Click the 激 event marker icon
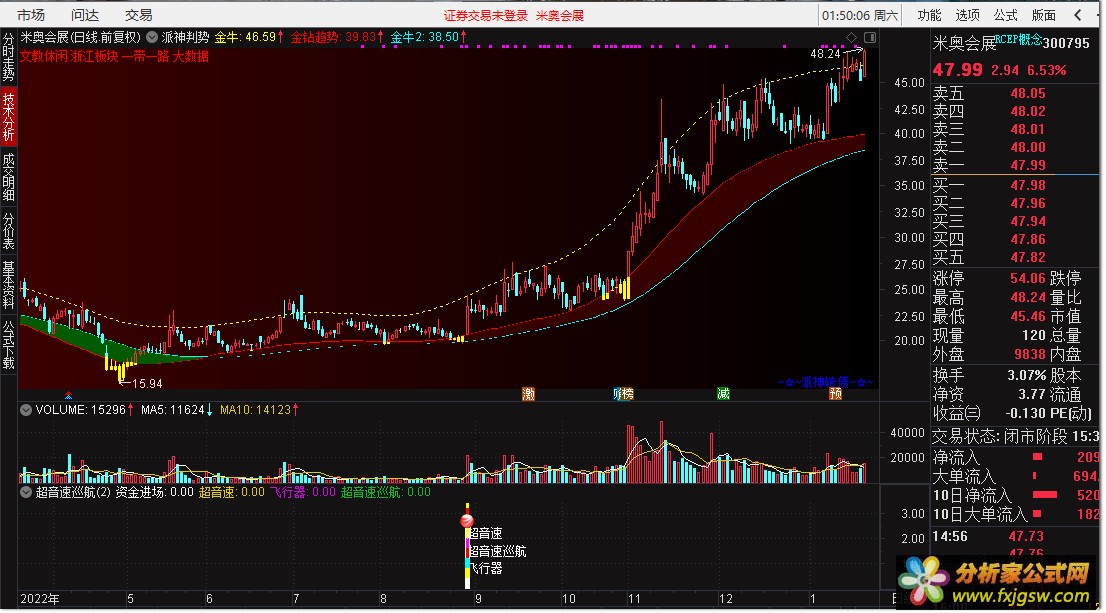 (528, 394)
